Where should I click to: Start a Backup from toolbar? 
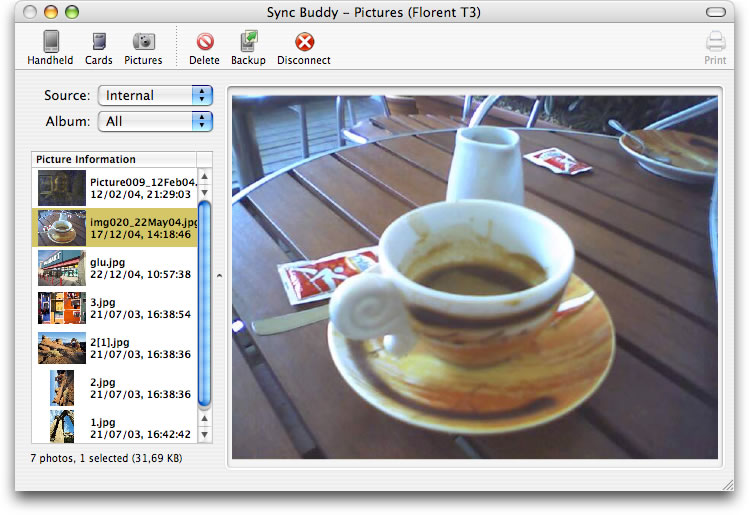pos(248,47)
